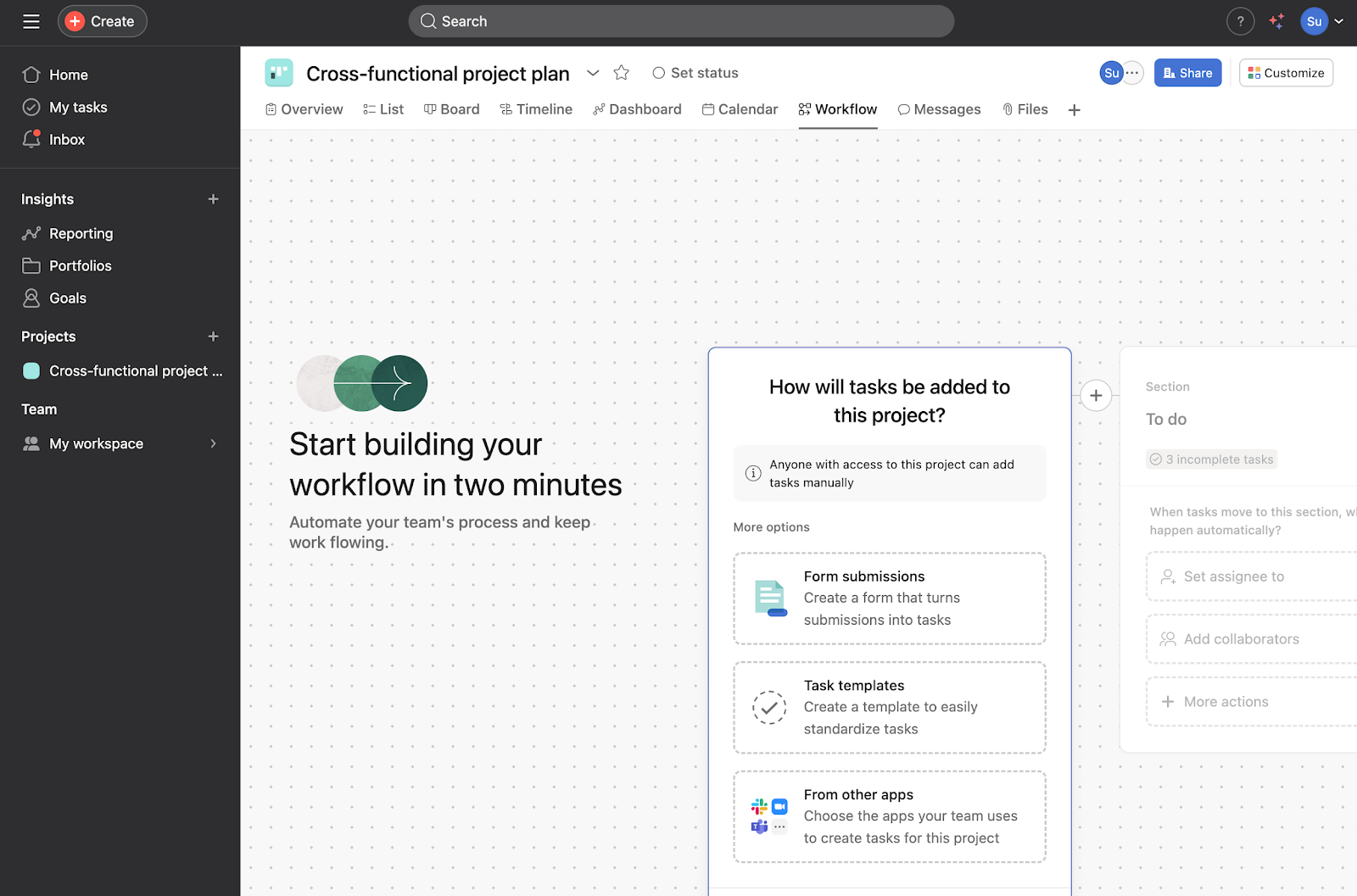Click the Share button
Screen dimensions: 1357x896
coord(1187,73)
